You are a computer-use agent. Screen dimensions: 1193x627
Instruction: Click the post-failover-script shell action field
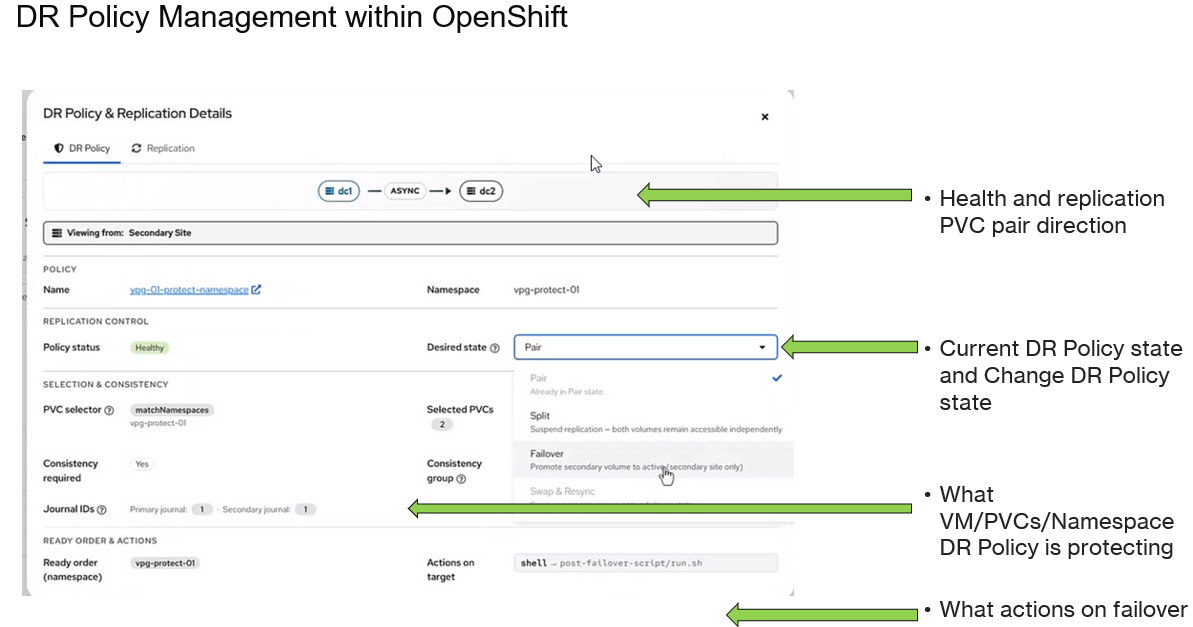(x=645, y=563)
